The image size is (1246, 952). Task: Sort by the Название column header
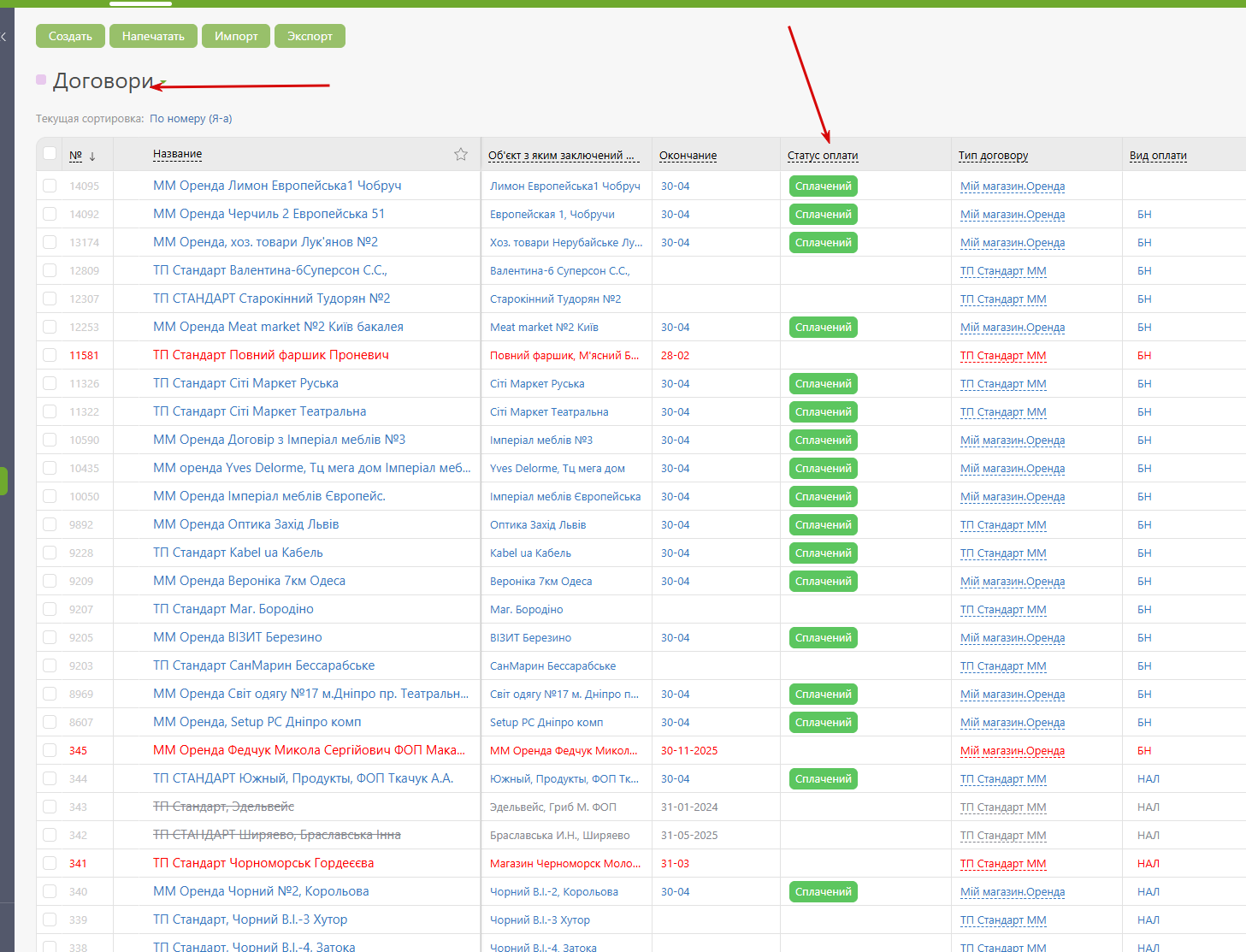pos(177,154)
